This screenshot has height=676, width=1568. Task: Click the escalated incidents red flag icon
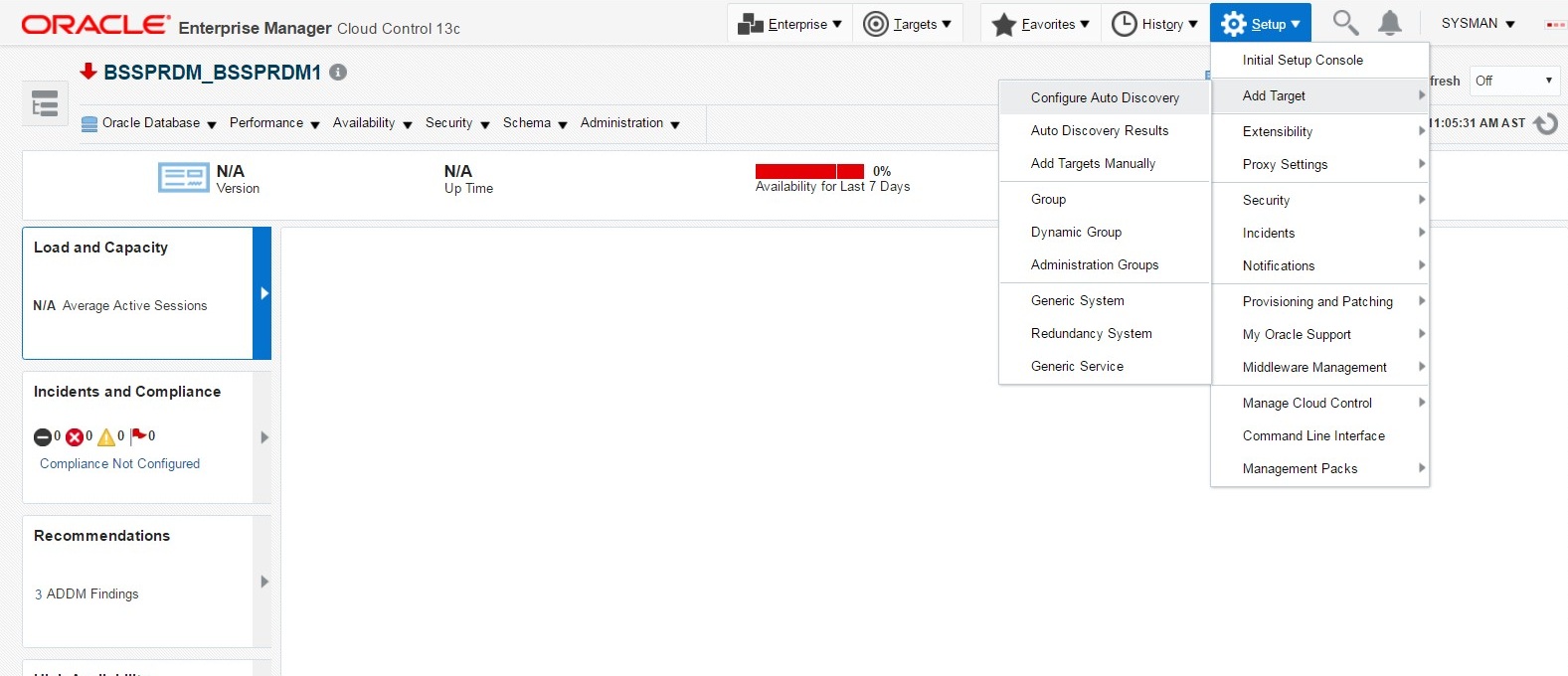point(139,435)
